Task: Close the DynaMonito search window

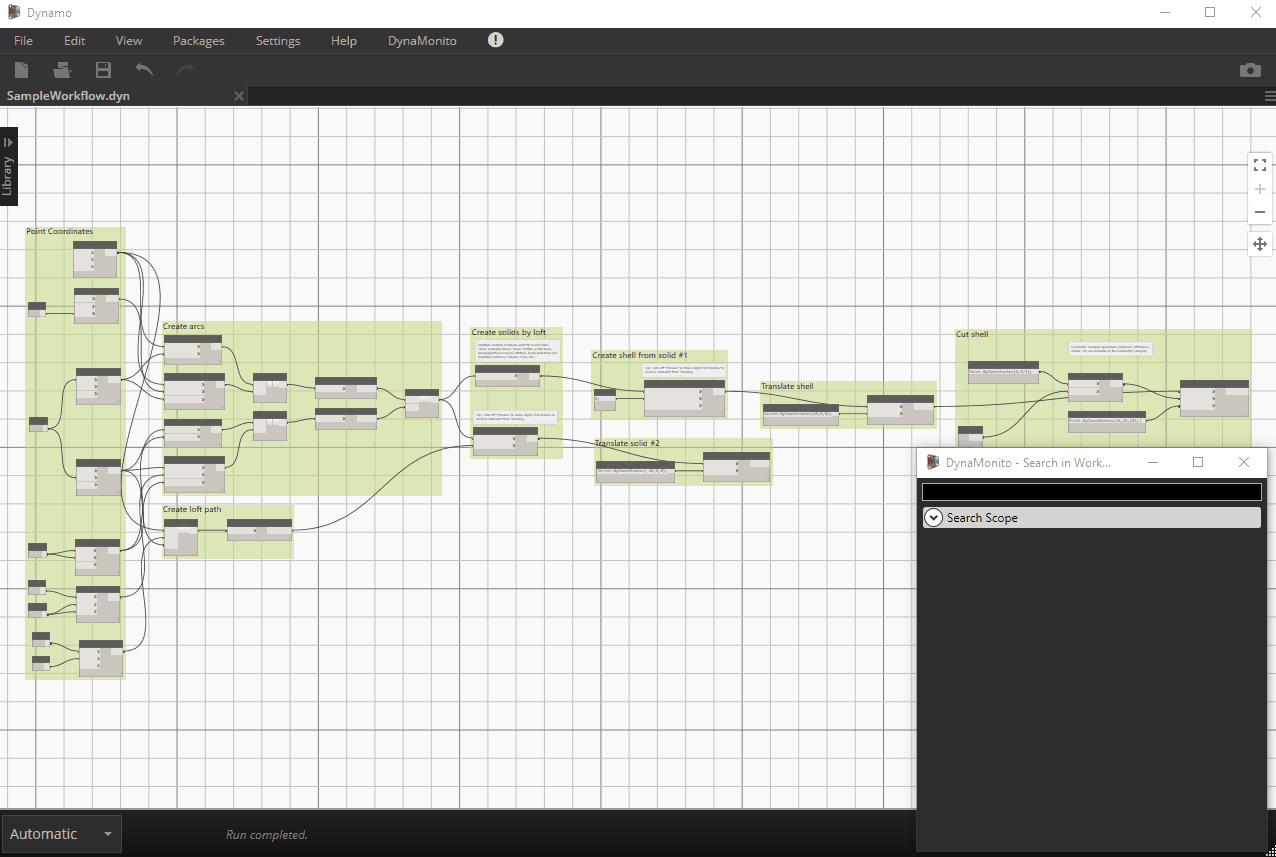Action: (x=1244, y=462)
